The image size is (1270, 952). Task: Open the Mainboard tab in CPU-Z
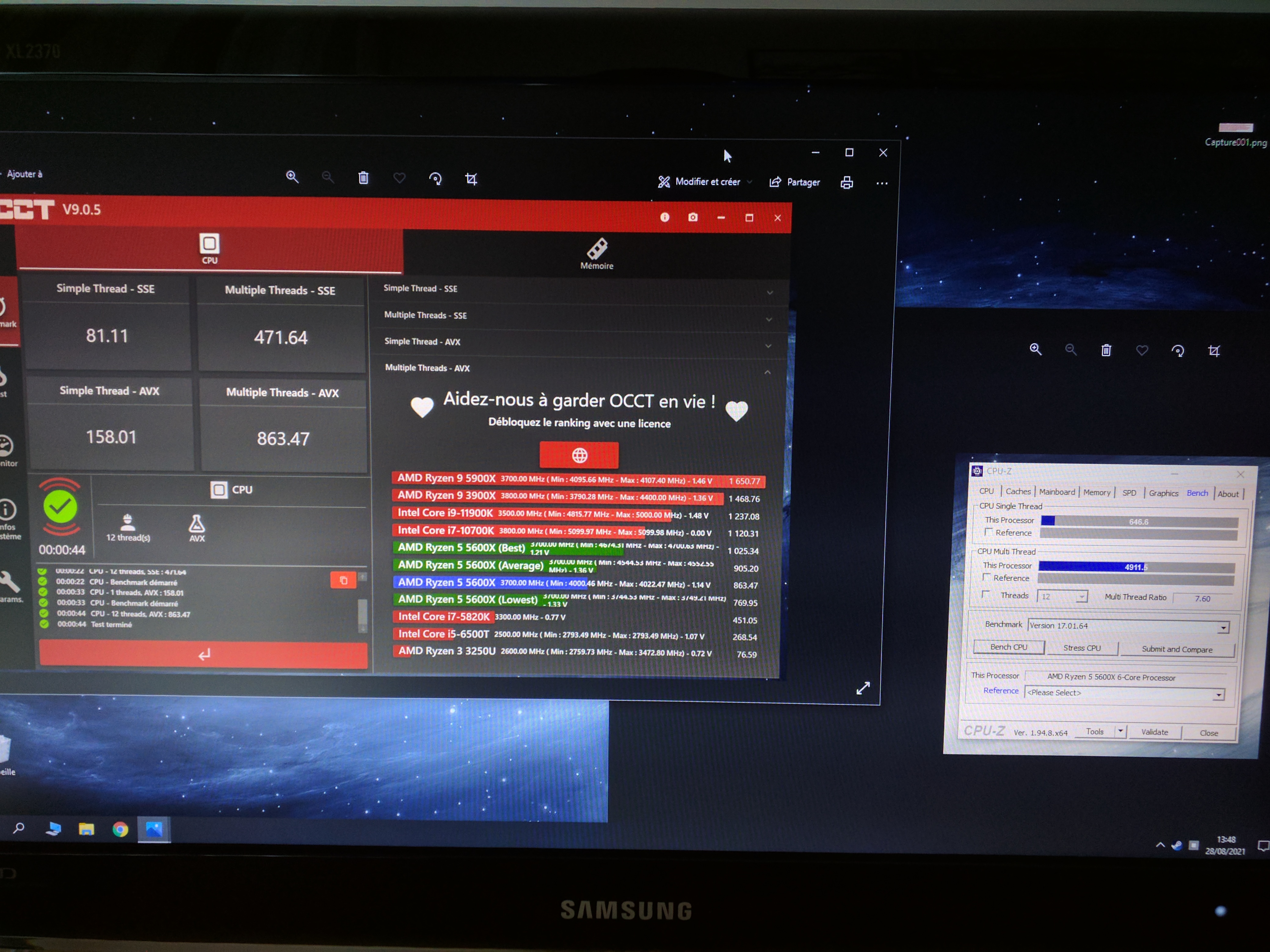pos(1057,492)
